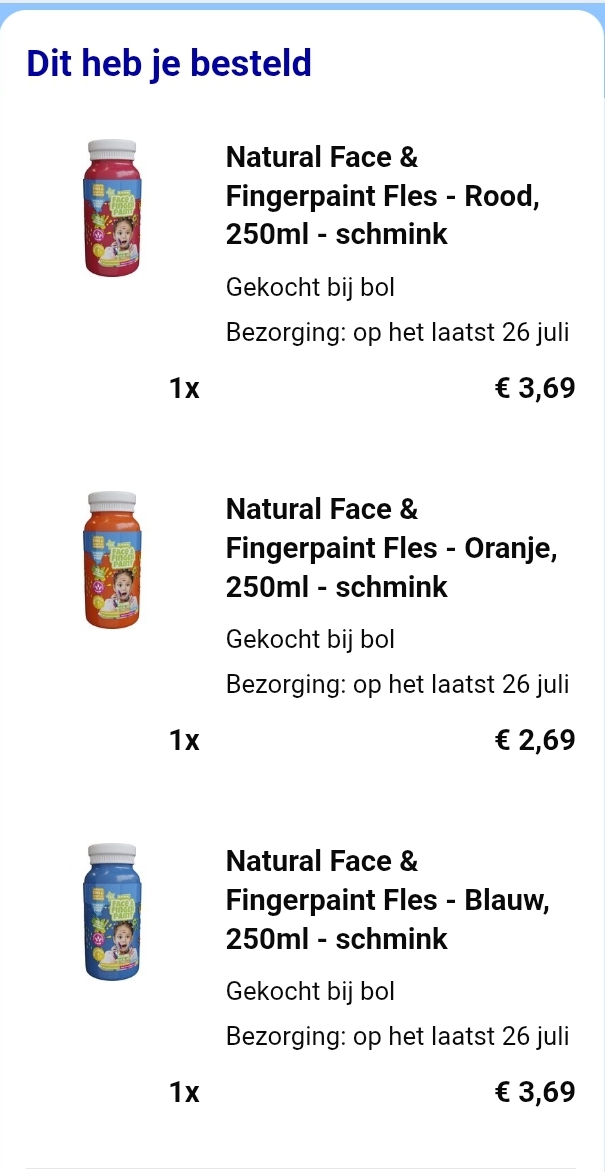Click the delivery date for the orange paint

[x=398, y=684]
